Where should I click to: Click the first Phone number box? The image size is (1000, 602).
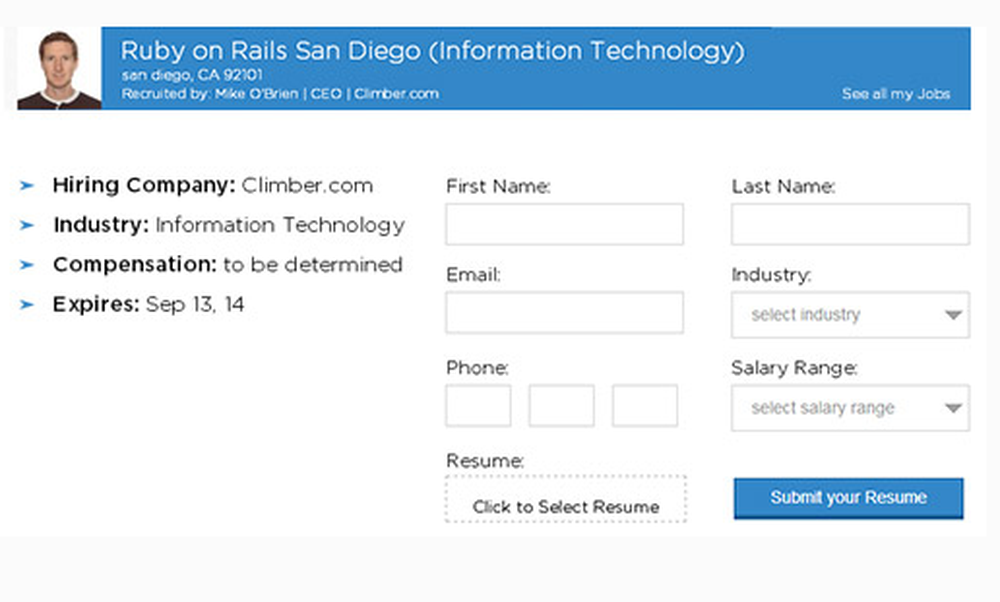coord(478,405)
